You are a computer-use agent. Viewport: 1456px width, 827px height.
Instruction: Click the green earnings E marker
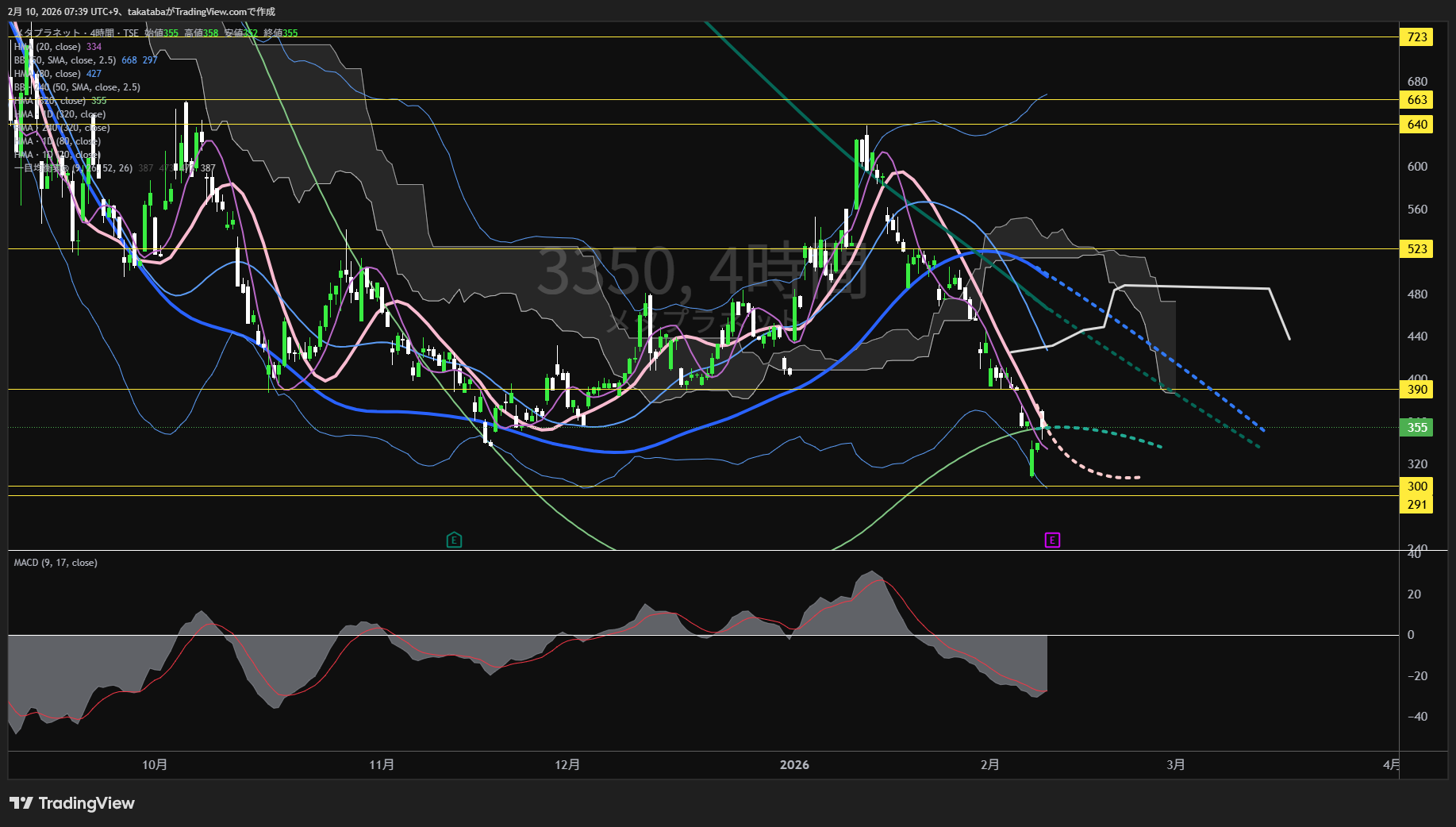pyautogui.click(x=454, y=540)
